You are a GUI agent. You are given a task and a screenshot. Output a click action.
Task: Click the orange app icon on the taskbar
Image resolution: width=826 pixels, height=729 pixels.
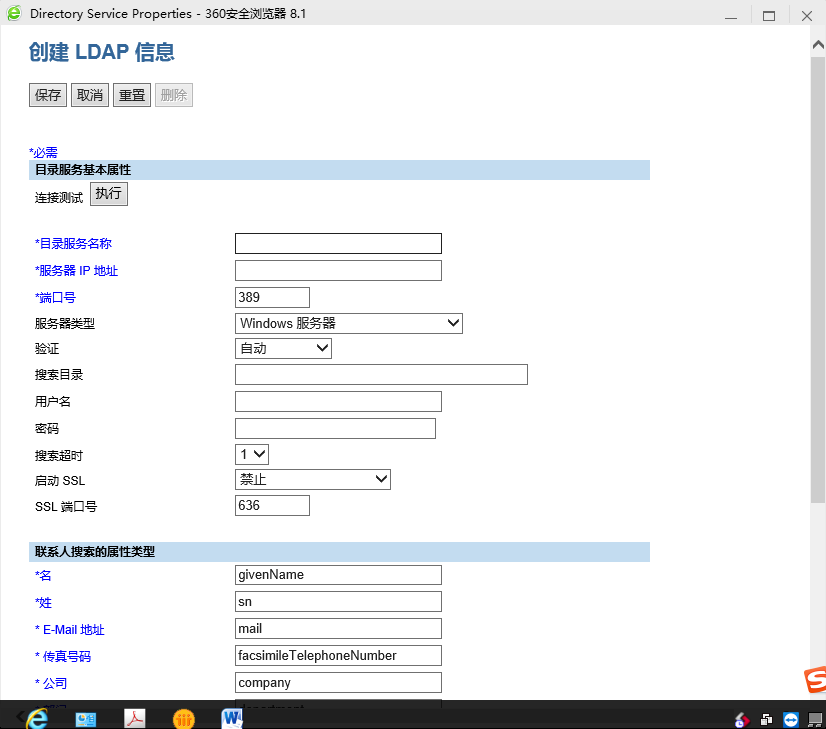pyautogui.click(x=183, y=718)
